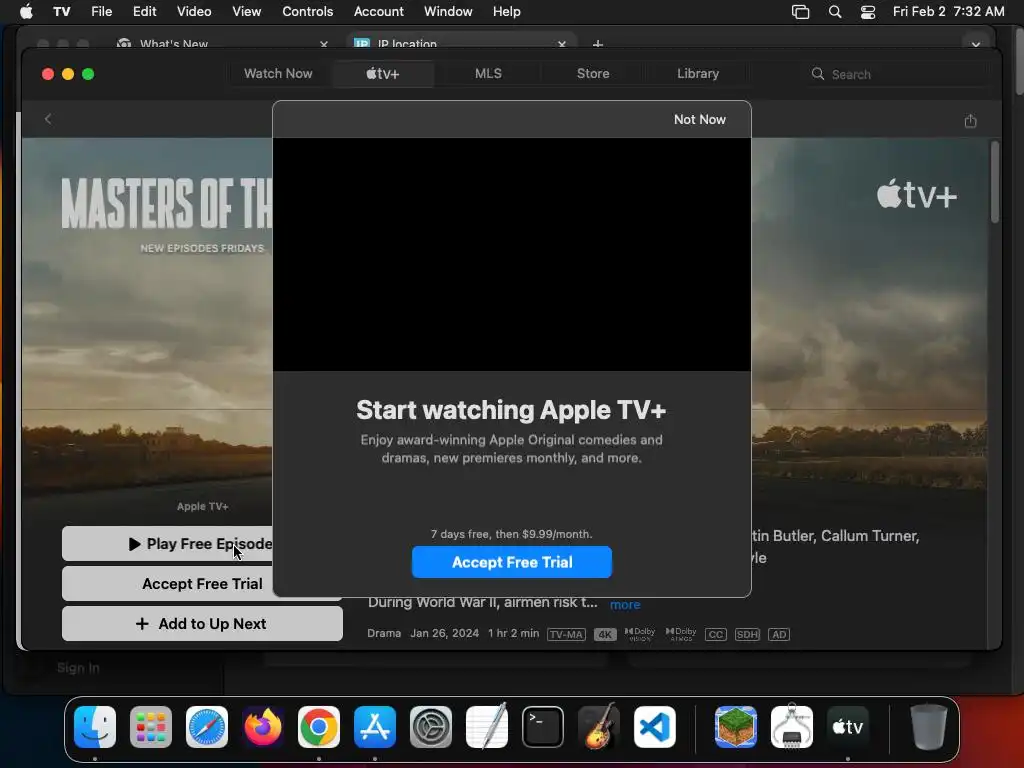
Task: Click the 4K badge
Action: click(x=605, y=634)
